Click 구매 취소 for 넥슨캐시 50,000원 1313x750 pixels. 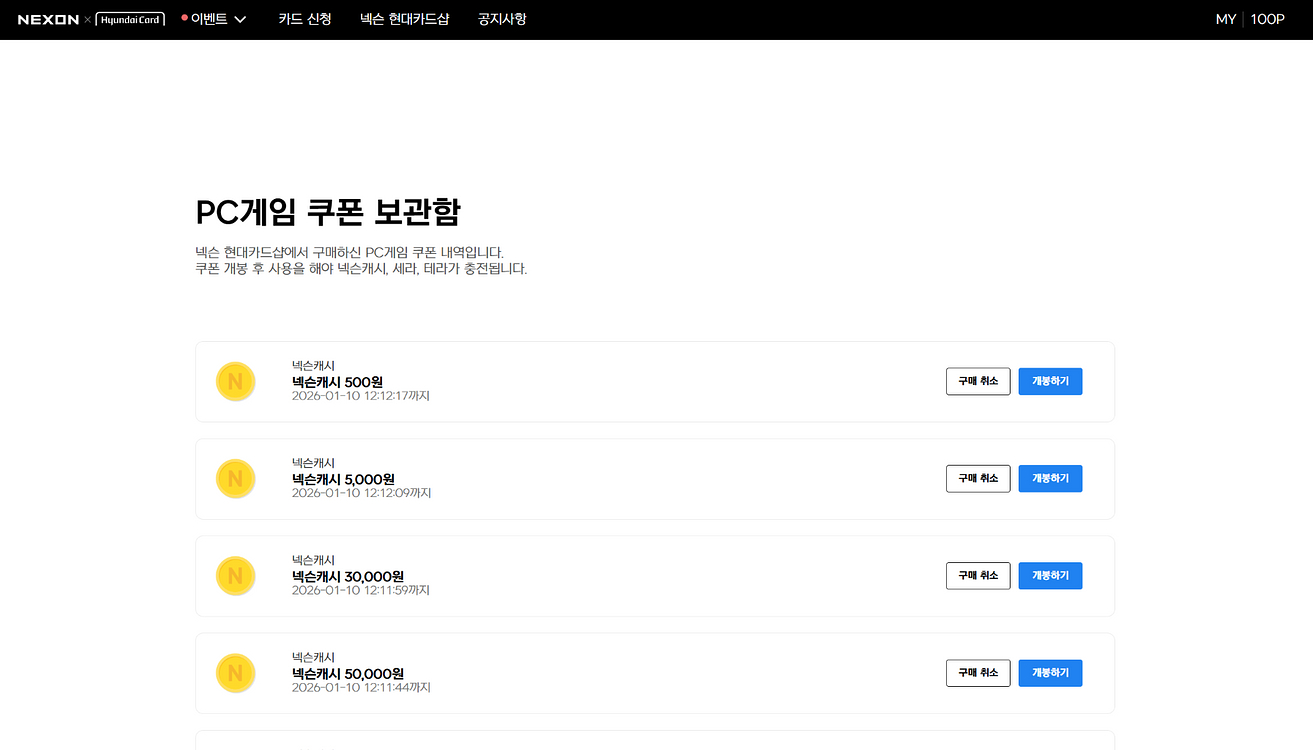pyautogui.click(x=978, y=673)
